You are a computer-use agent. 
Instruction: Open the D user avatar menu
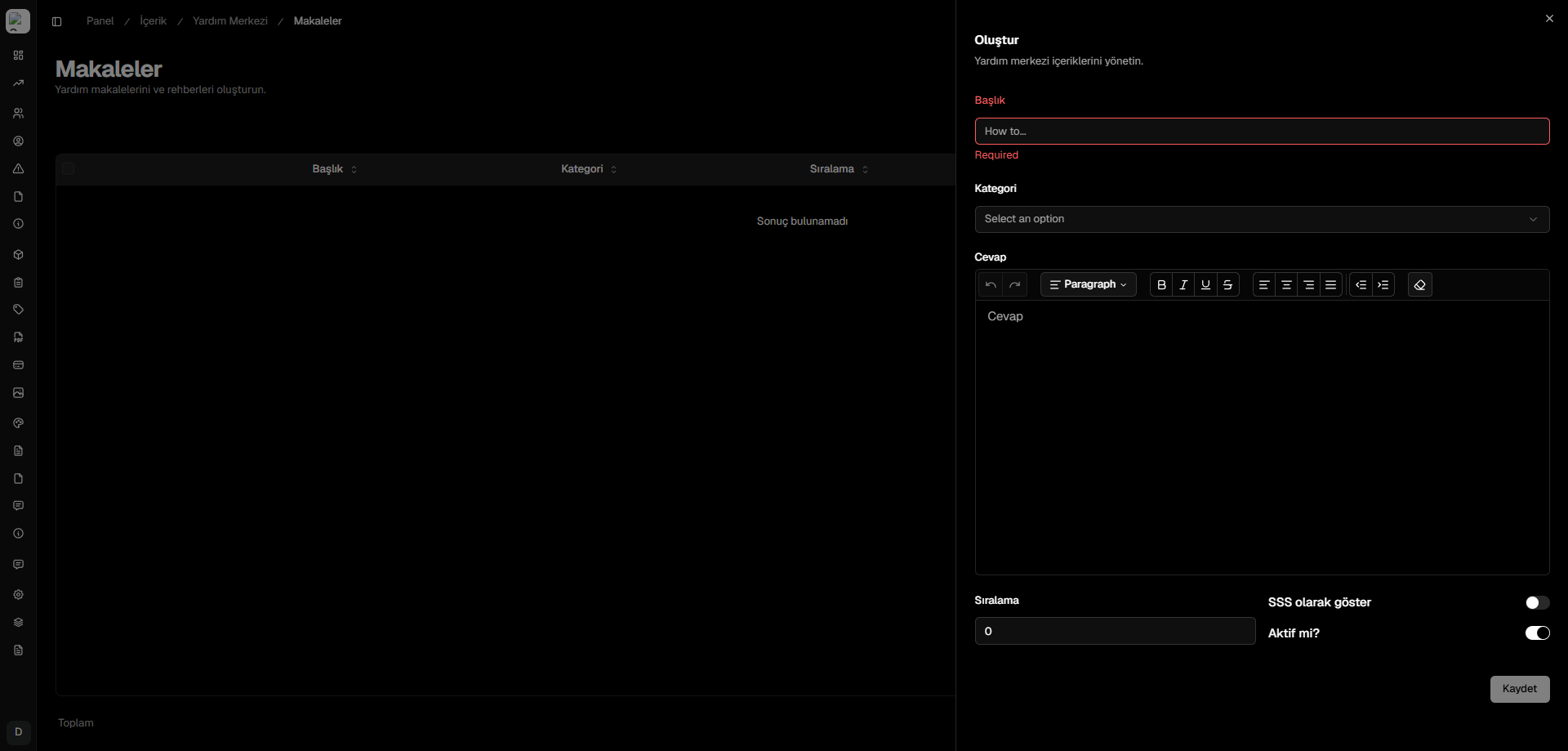click(x=18, y=732)
